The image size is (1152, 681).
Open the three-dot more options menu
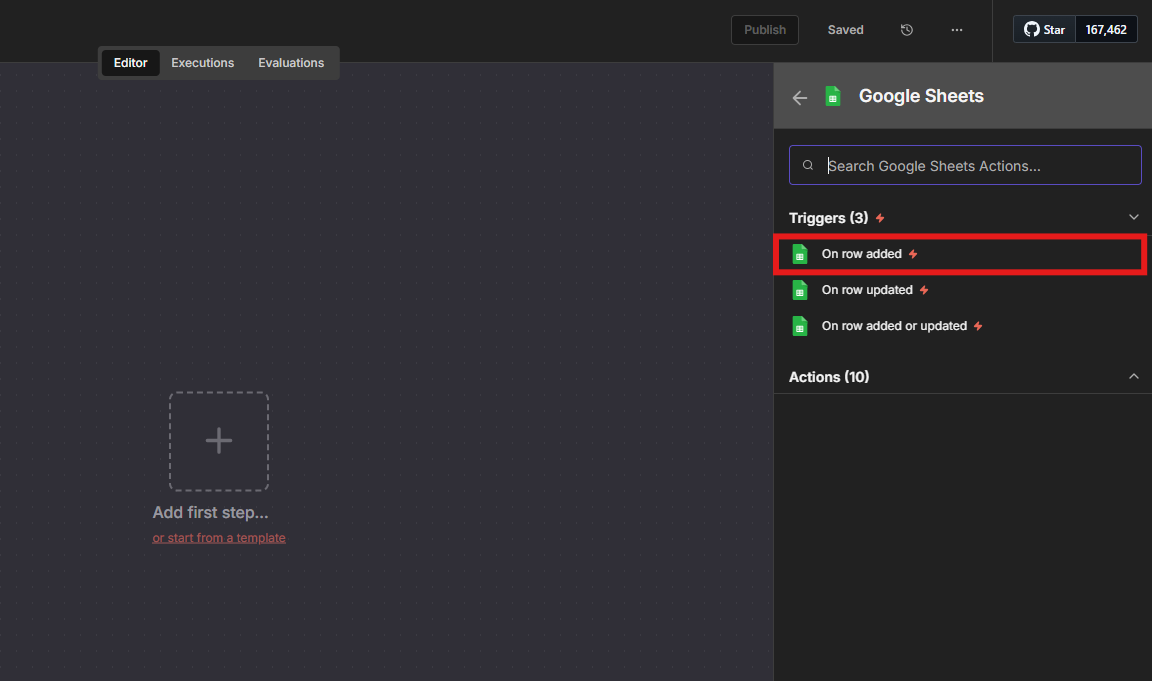tap(957, 30)
